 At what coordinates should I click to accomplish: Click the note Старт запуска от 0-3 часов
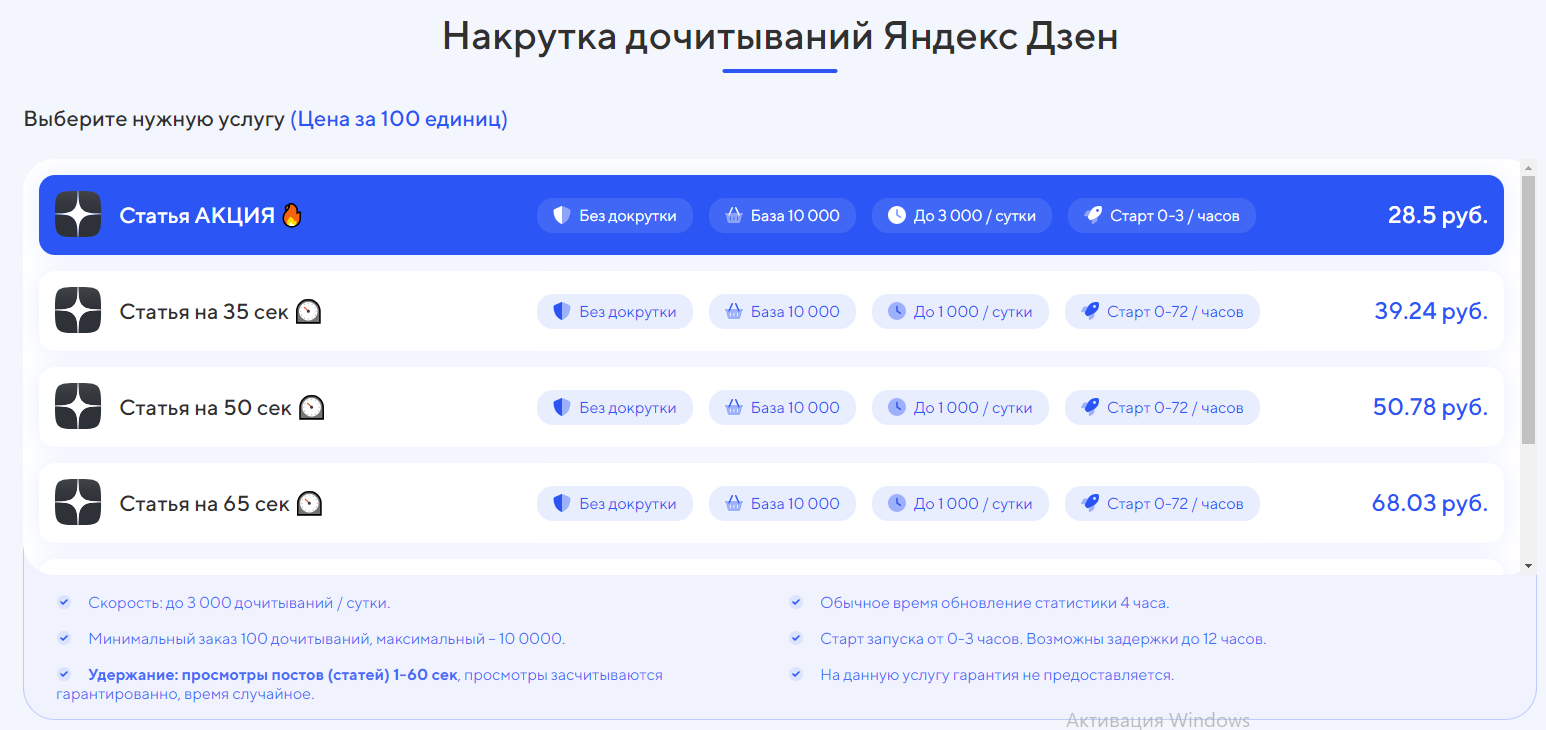[1043, 639]
